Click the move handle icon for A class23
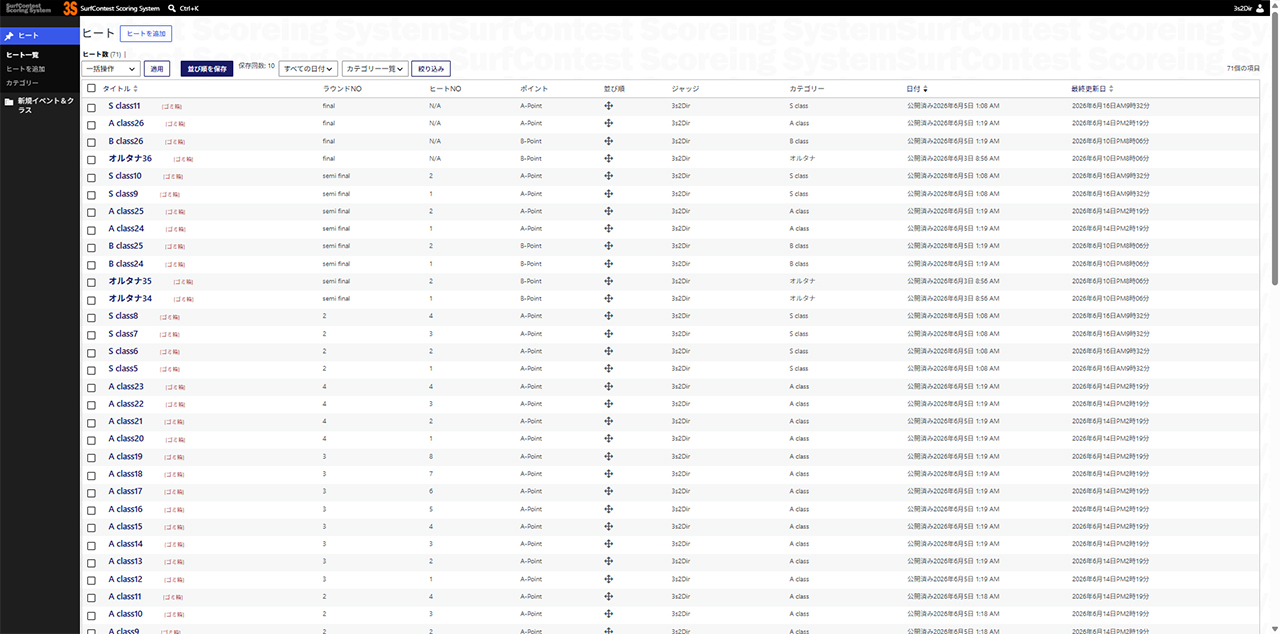1280x634 pixels. coord(608,386)
